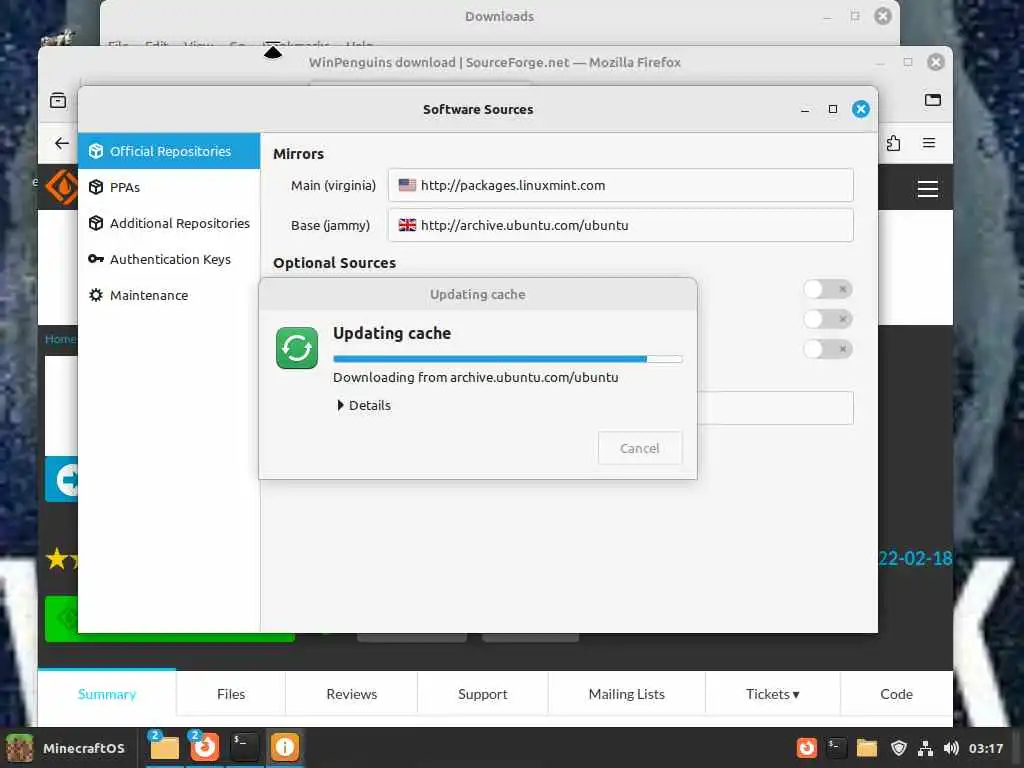Click the green refresh icon in dialog
1024x768 pixels.
pos(297,348)
